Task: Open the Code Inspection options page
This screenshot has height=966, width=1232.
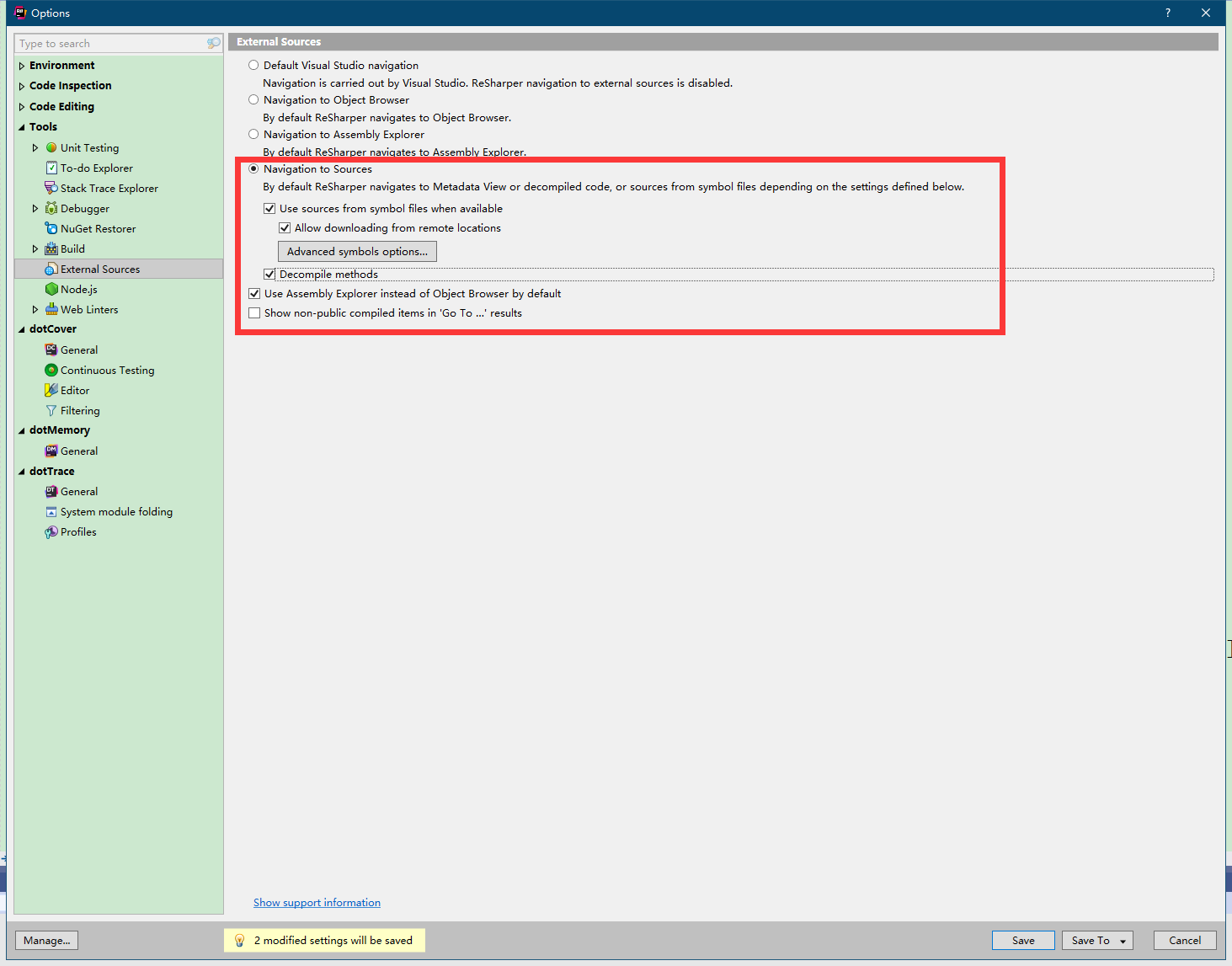Action: (x=70, y=85)
